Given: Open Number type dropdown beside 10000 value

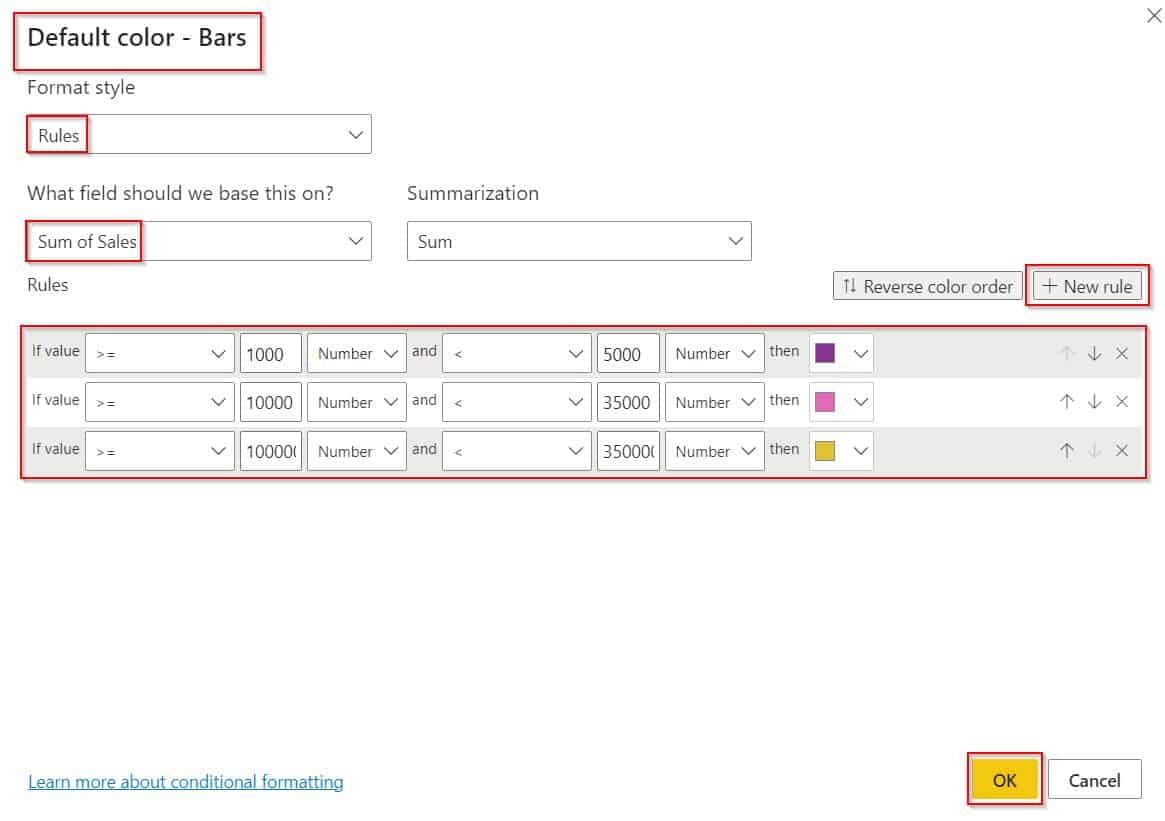Looking at the screenshot, I should coord(357,402).
